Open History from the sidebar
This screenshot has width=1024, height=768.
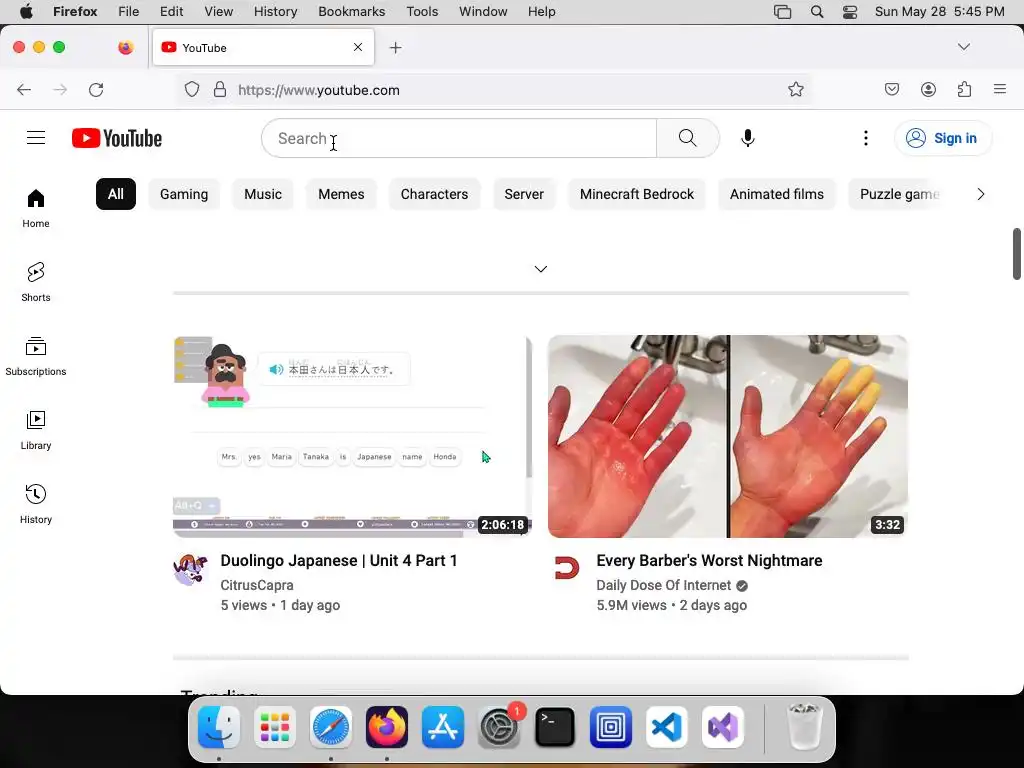coord(36,504)
